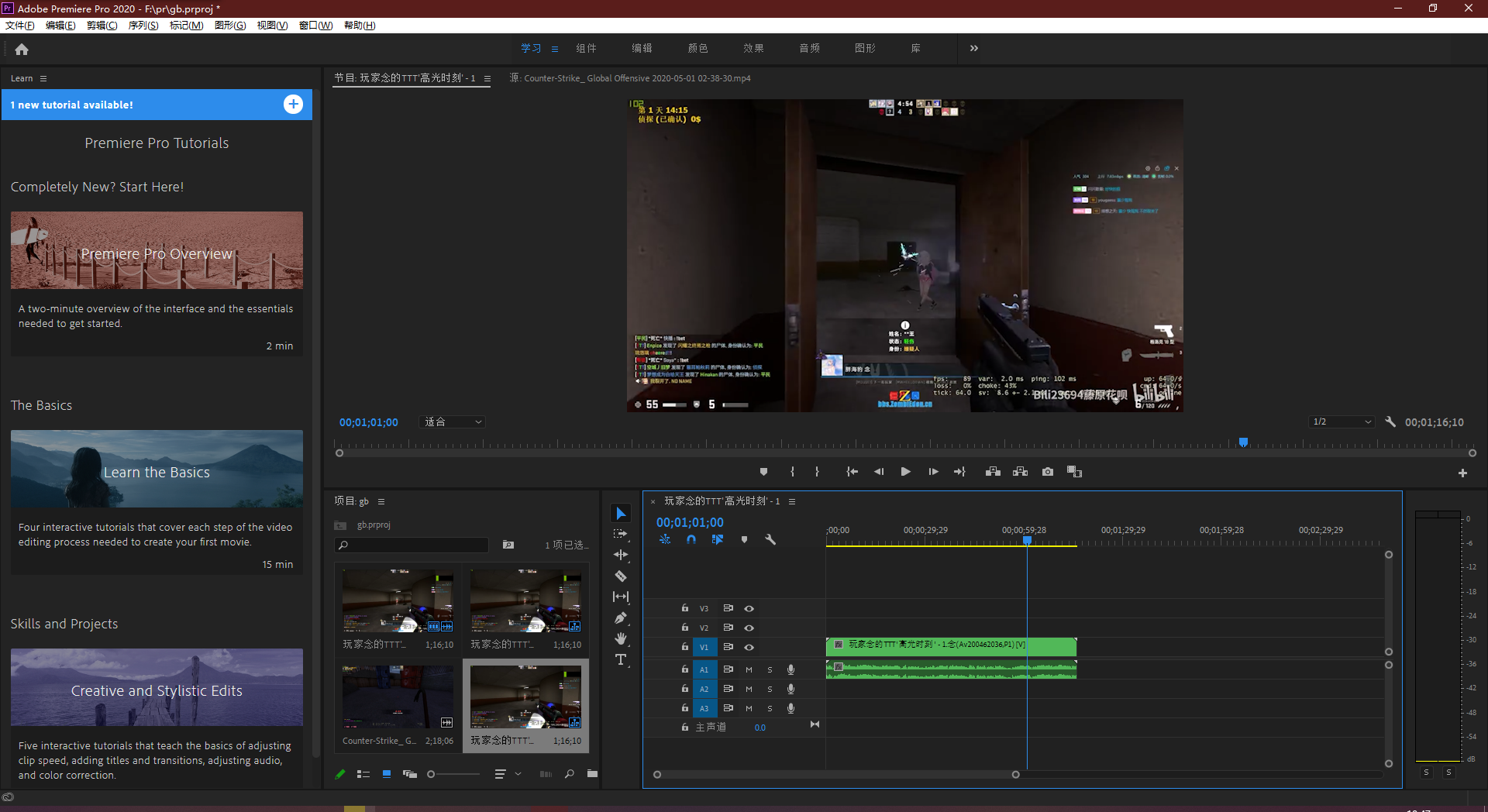
Task: Open the Premiere Pro Overview tutorial
Action: (157, 251)
